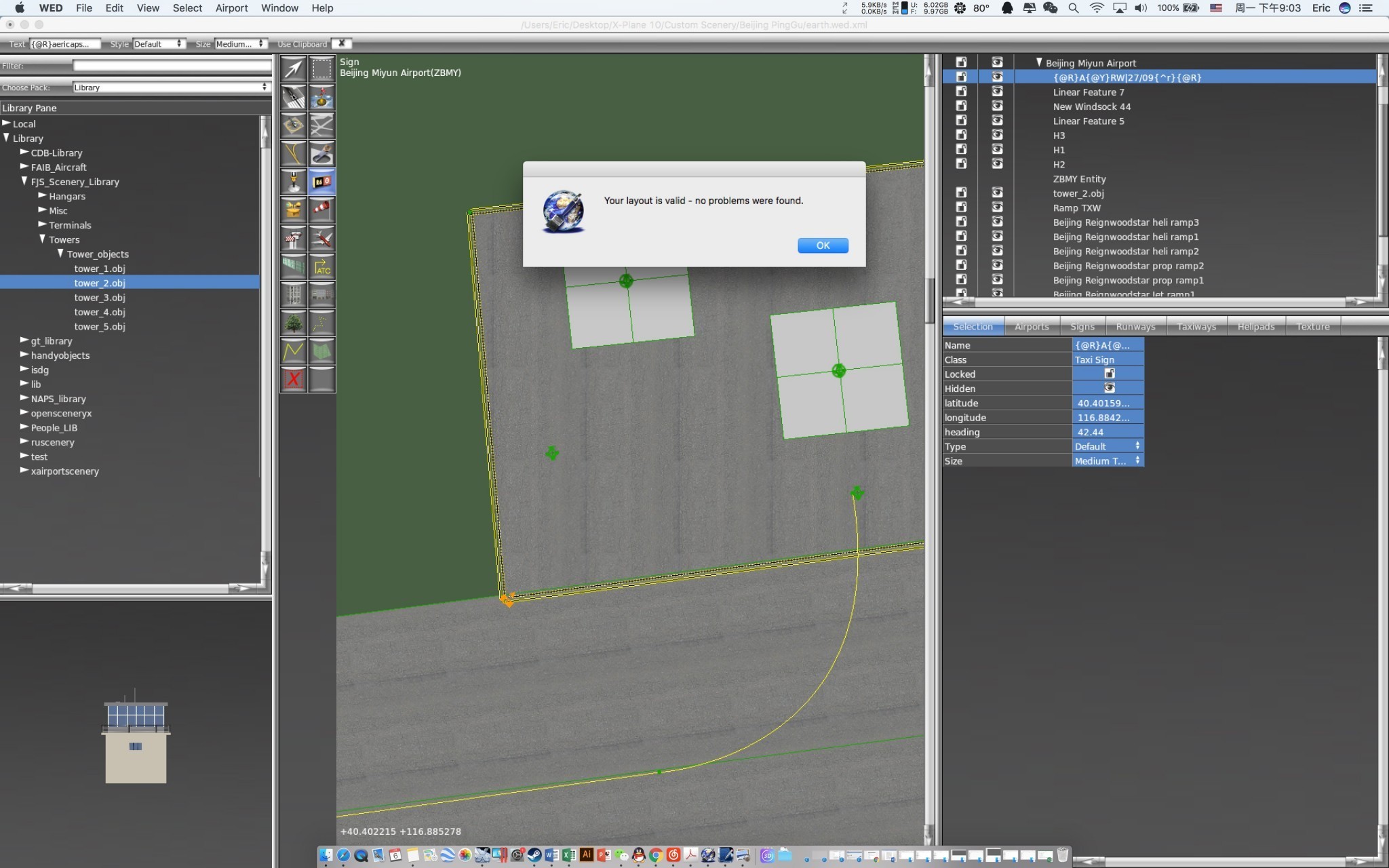This screenshot has height=868, width=1389.
Task: Toggle the Locked property of selection
Action: point(1109,374)
